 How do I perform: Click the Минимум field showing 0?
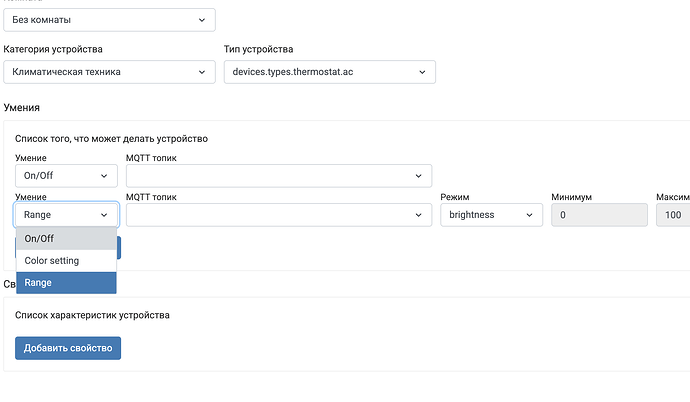[598, 214]
